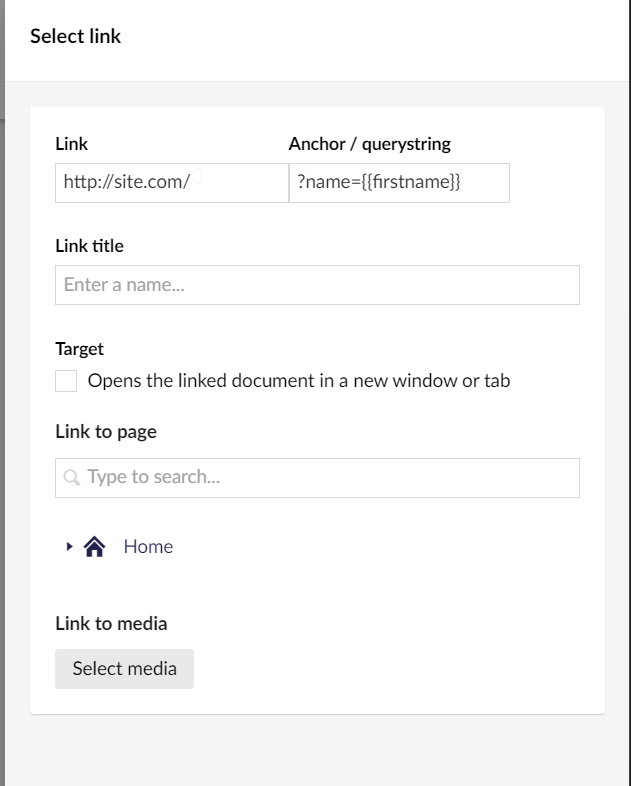The height and width of the screenshot is (786, 631).
Task: Click the 'Opens the linked document' label text
Action: (299, 381)
